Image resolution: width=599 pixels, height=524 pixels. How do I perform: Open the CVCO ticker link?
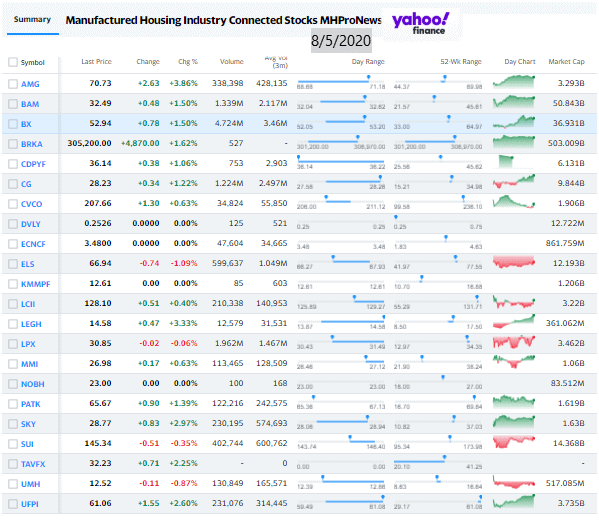pyautogui.click(x=31, y=204)
